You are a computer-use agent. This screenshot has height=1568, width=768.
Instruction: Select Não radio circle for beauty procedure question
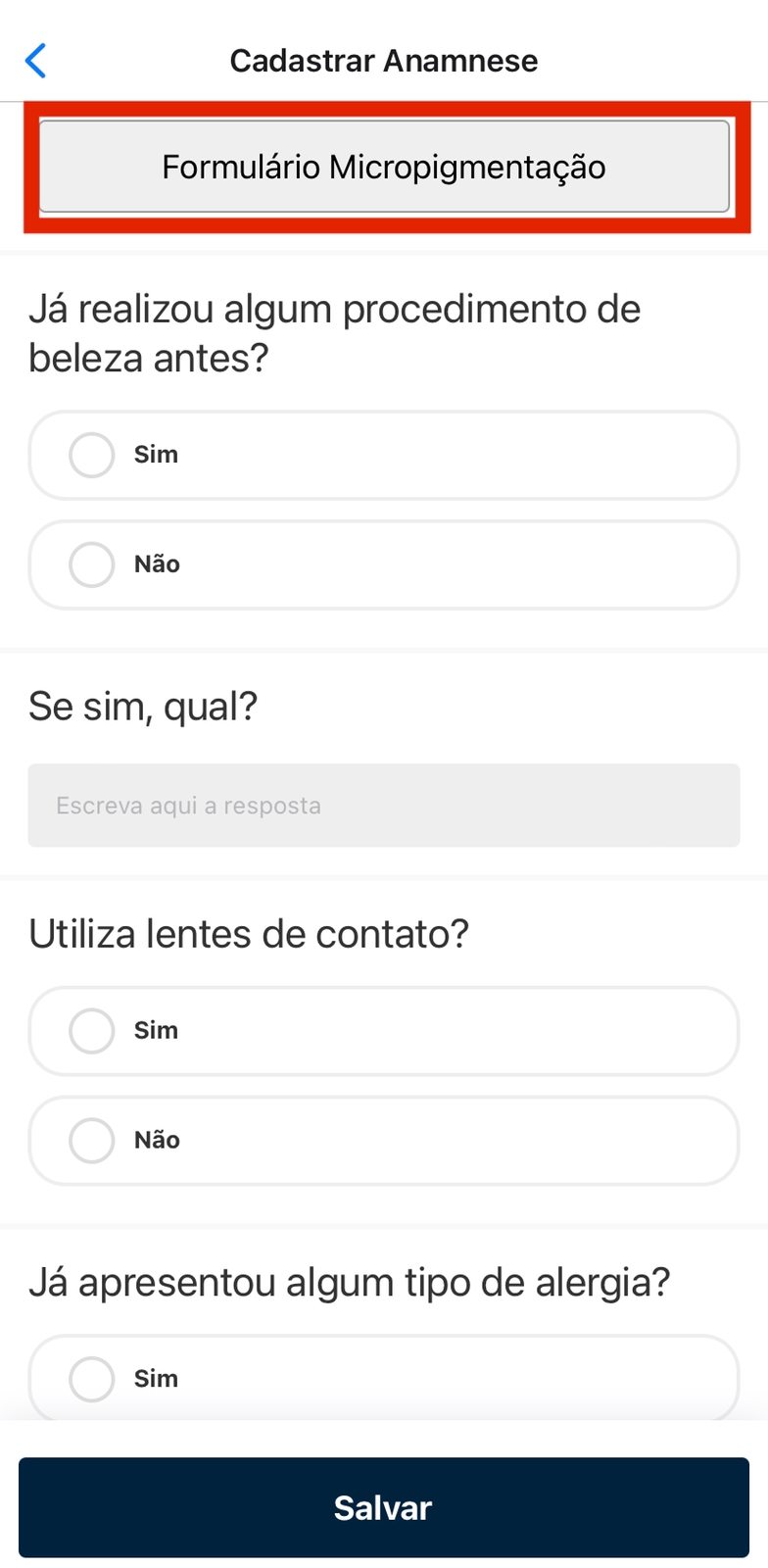point(92,564)
